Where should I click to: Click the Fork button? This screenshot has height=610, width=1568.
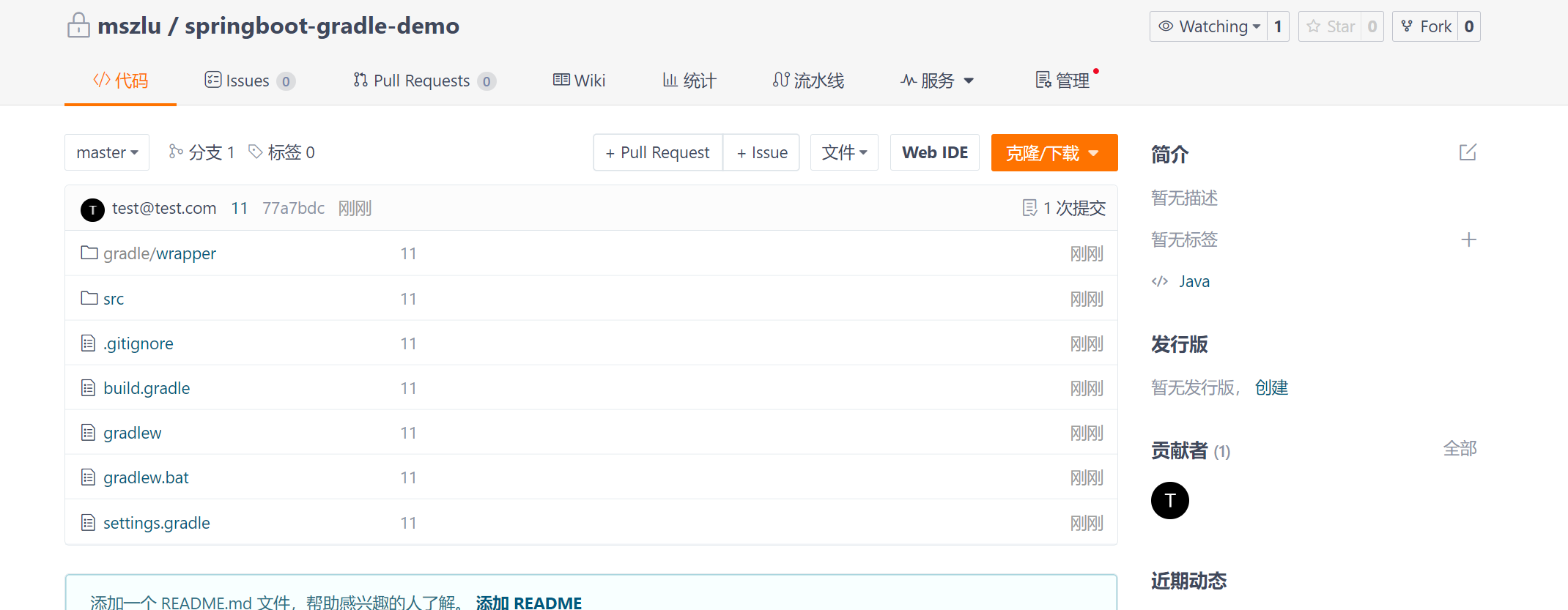[1426, 27]
